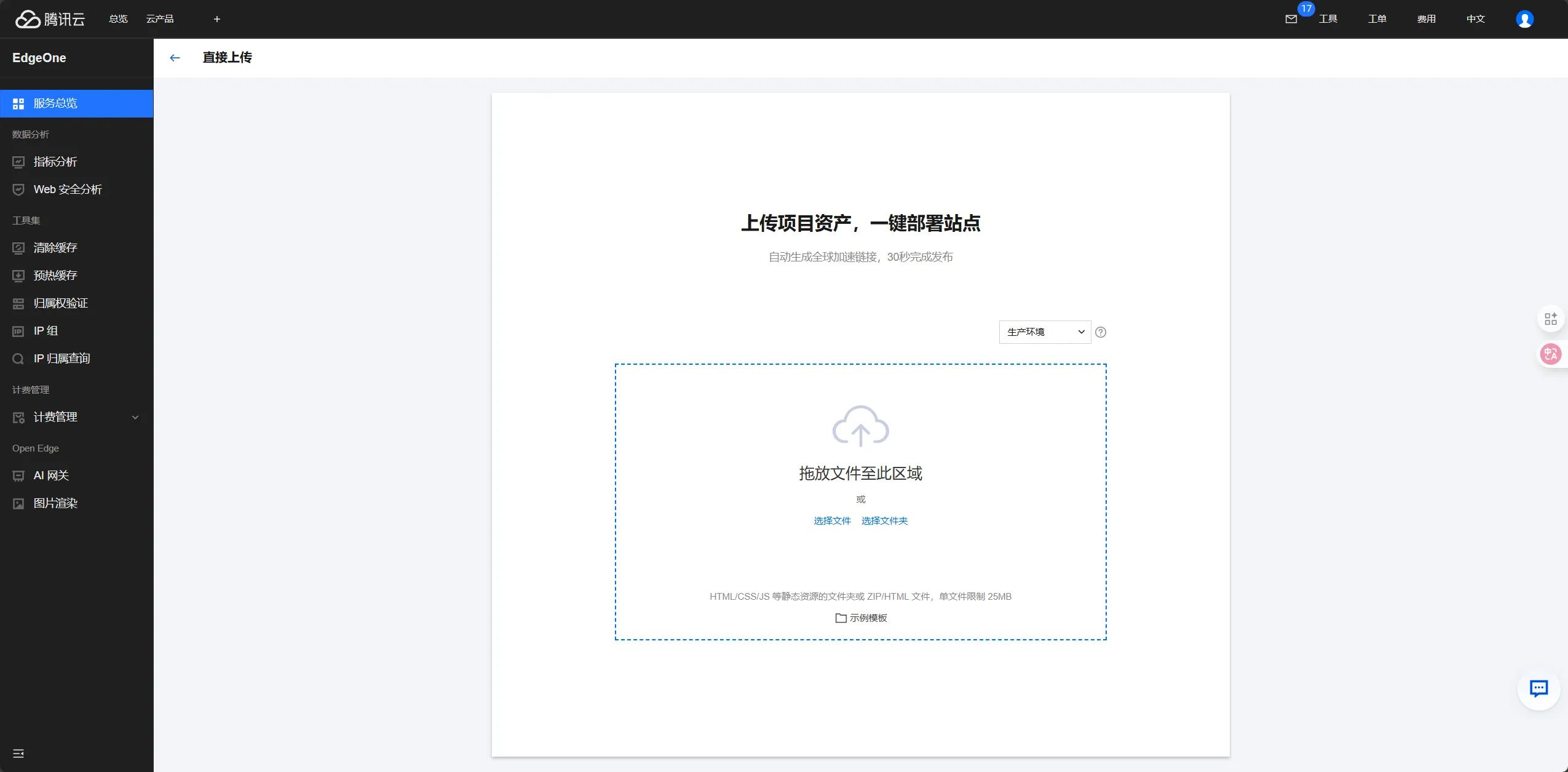
Task: Click the 选择文件夹 link
Action: click(x=884, y=521)
